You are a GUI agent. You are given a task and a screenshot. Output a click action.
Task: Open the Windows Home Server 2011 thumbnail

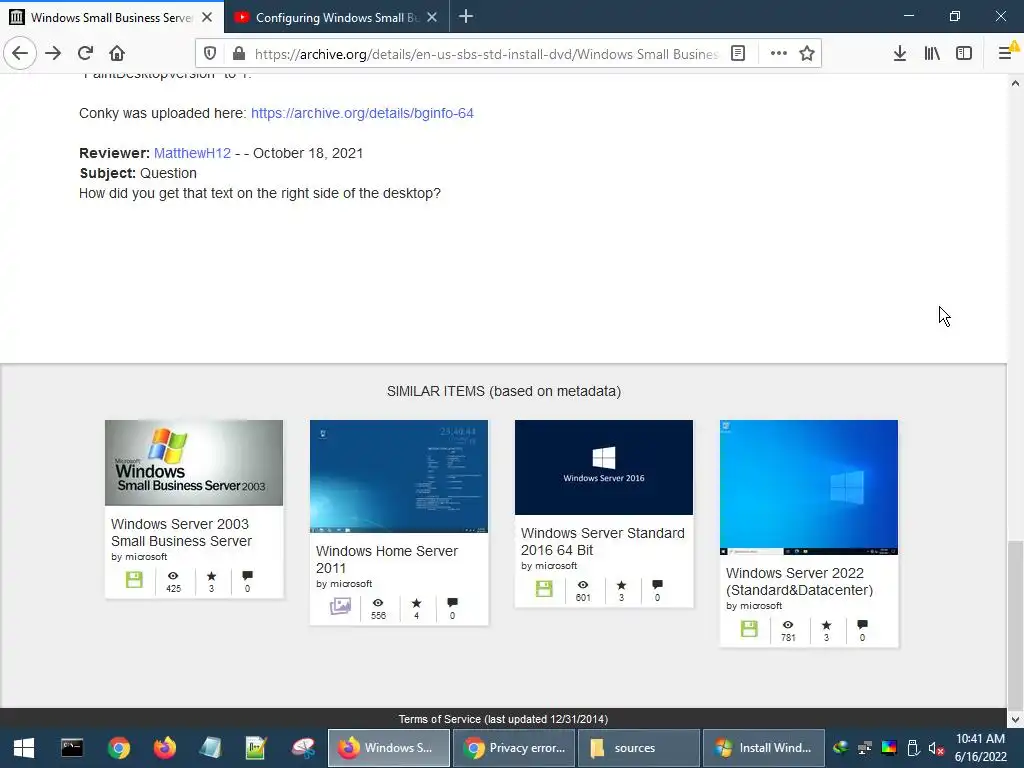[399, 476]
